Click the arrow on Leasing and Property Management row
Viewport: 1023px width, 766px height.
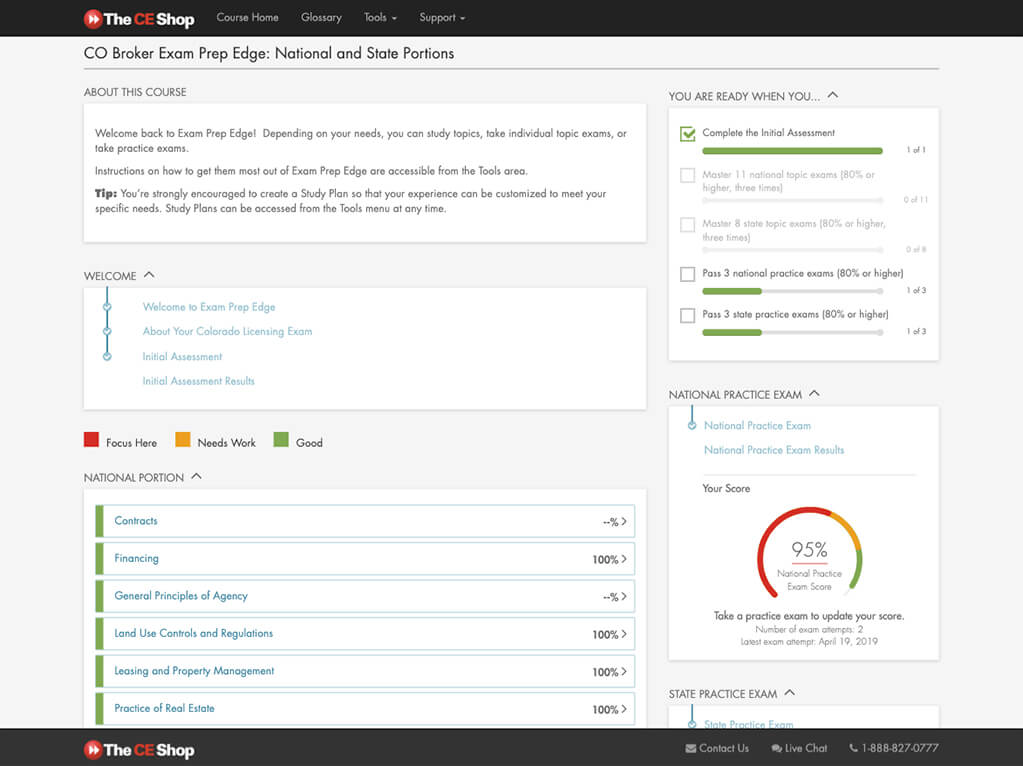(x=624, y=671)
